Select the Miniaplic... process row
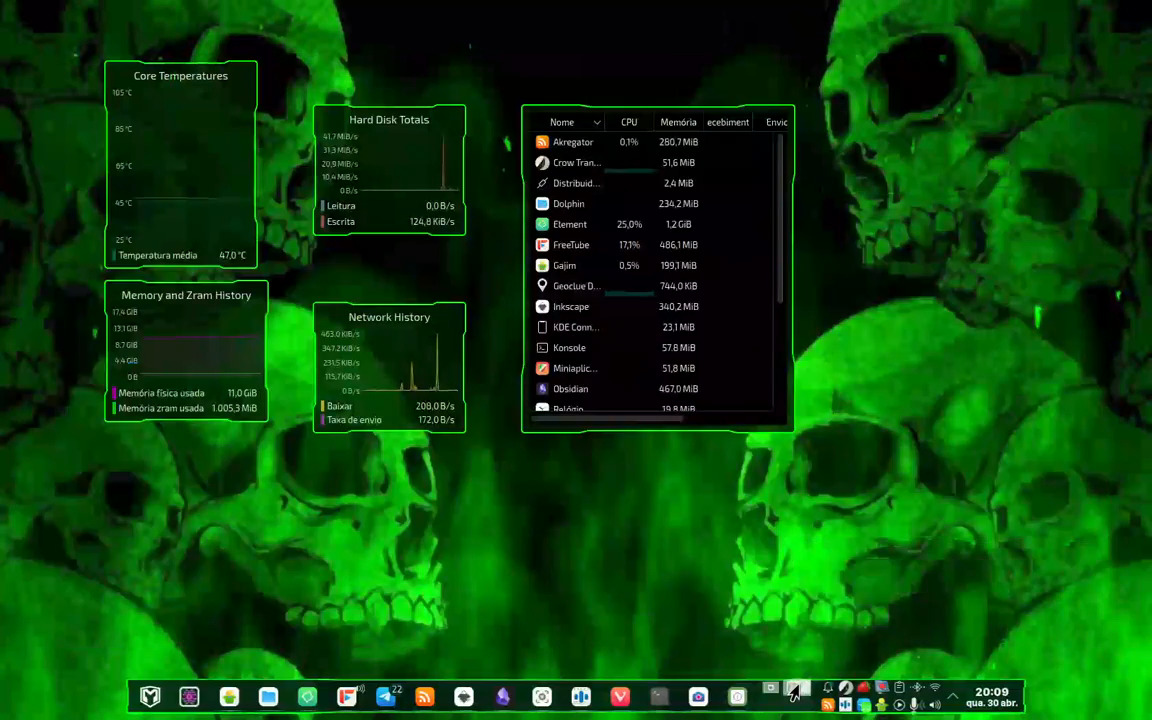Screen dimensions: 1152x720 tap(652, 368)
